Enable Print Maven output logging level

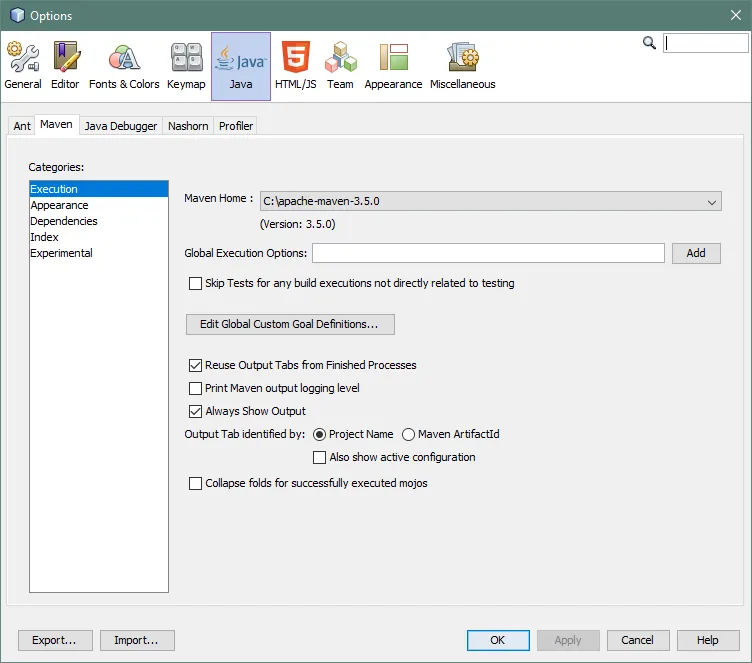(195, 389)
